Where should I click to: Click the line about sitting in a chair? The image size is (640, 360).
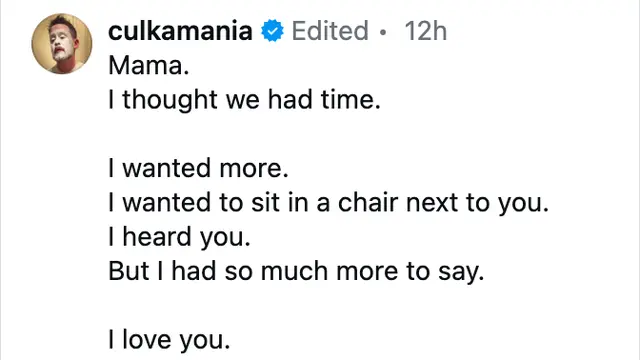[329, 203]
